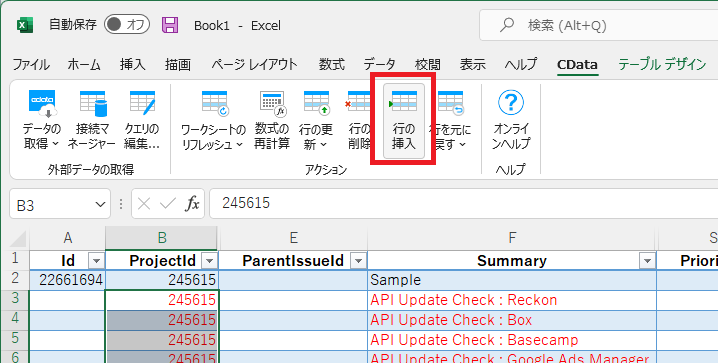
Task: Click the save floppy disk icon
Action: (170, 25)
